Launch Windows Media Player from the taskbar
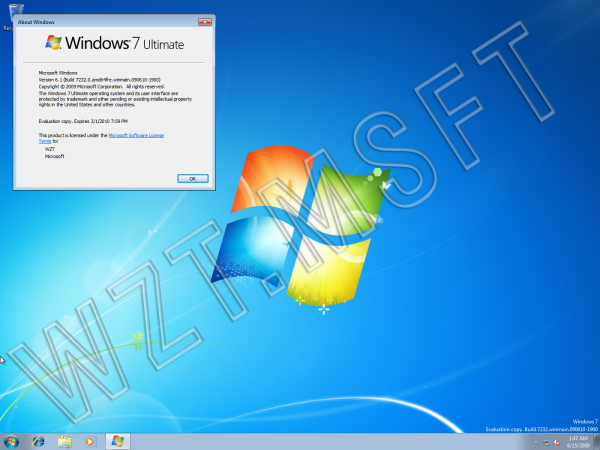 90,442
